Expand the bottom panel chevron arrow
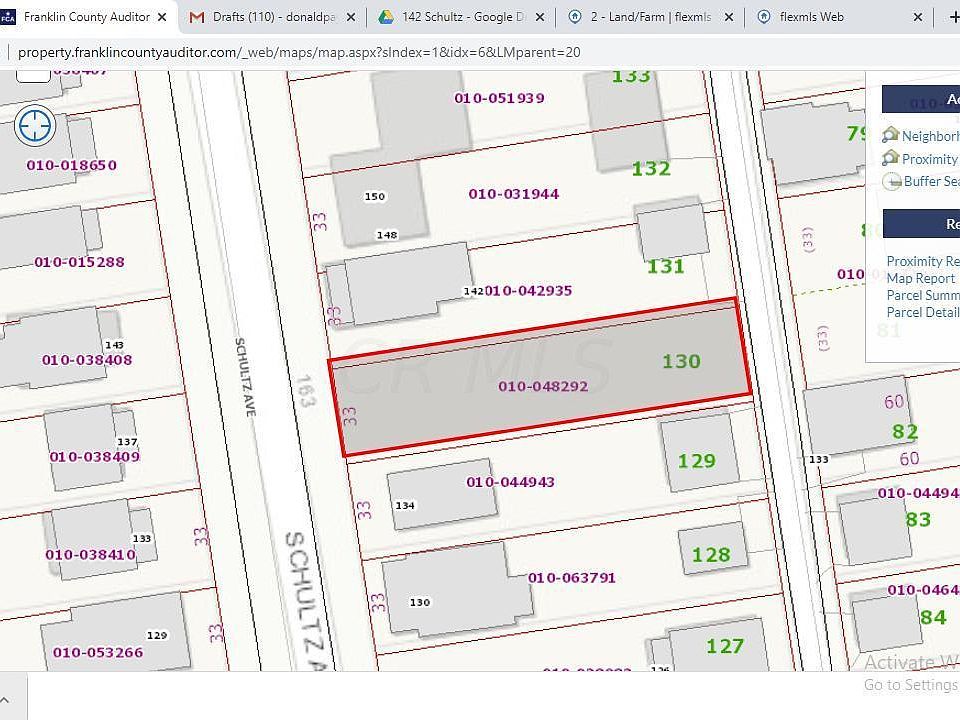The image size is (960, 720). click(4, 700)
